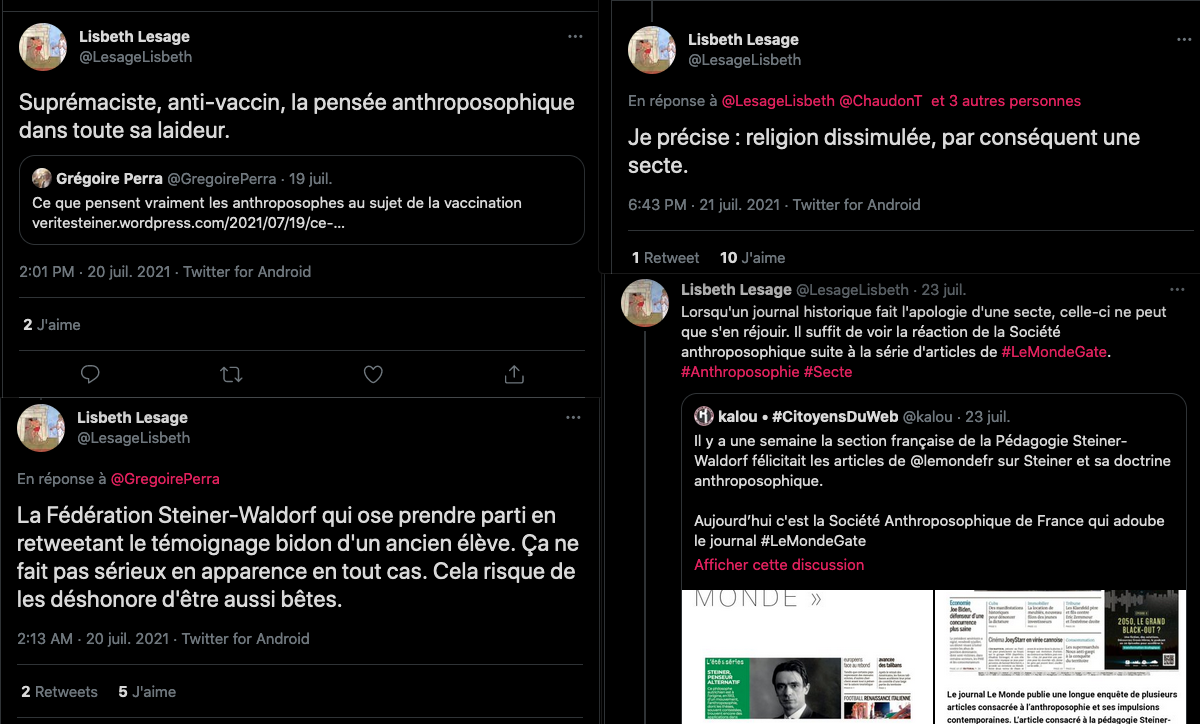Open the more options menu on the Fédération Steiner-Waldorf tweet
This screenshot has height=724, width=1200.
click(x=573, y=417)
